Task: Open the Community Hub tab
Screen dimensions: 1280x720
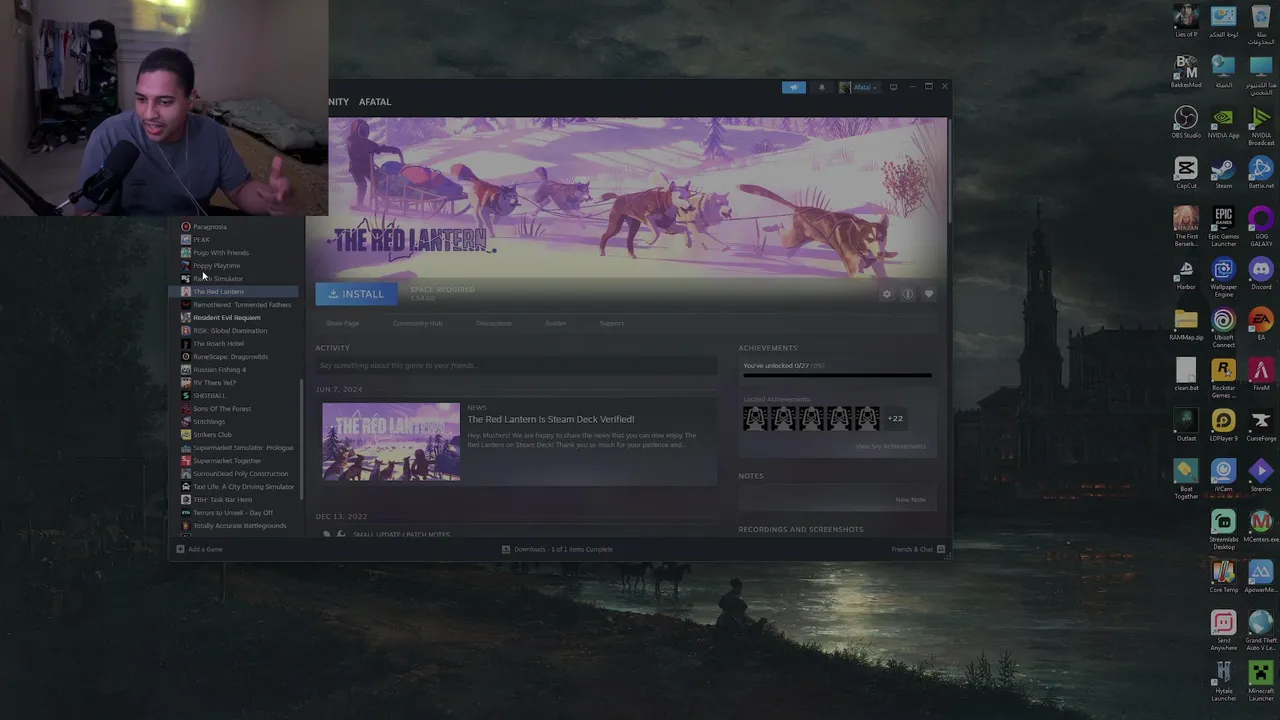Action: (417, 323)
